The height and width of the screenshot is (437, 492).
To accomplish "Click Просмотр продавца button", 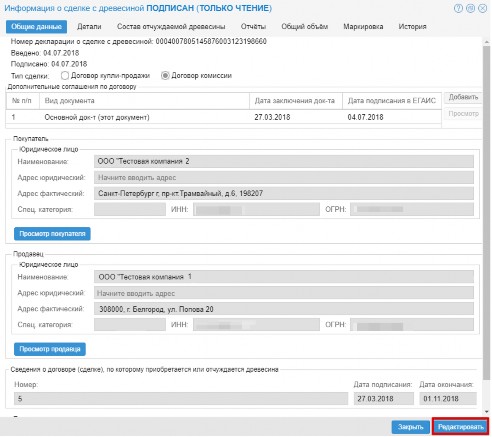I will click(x=50, y=349).
